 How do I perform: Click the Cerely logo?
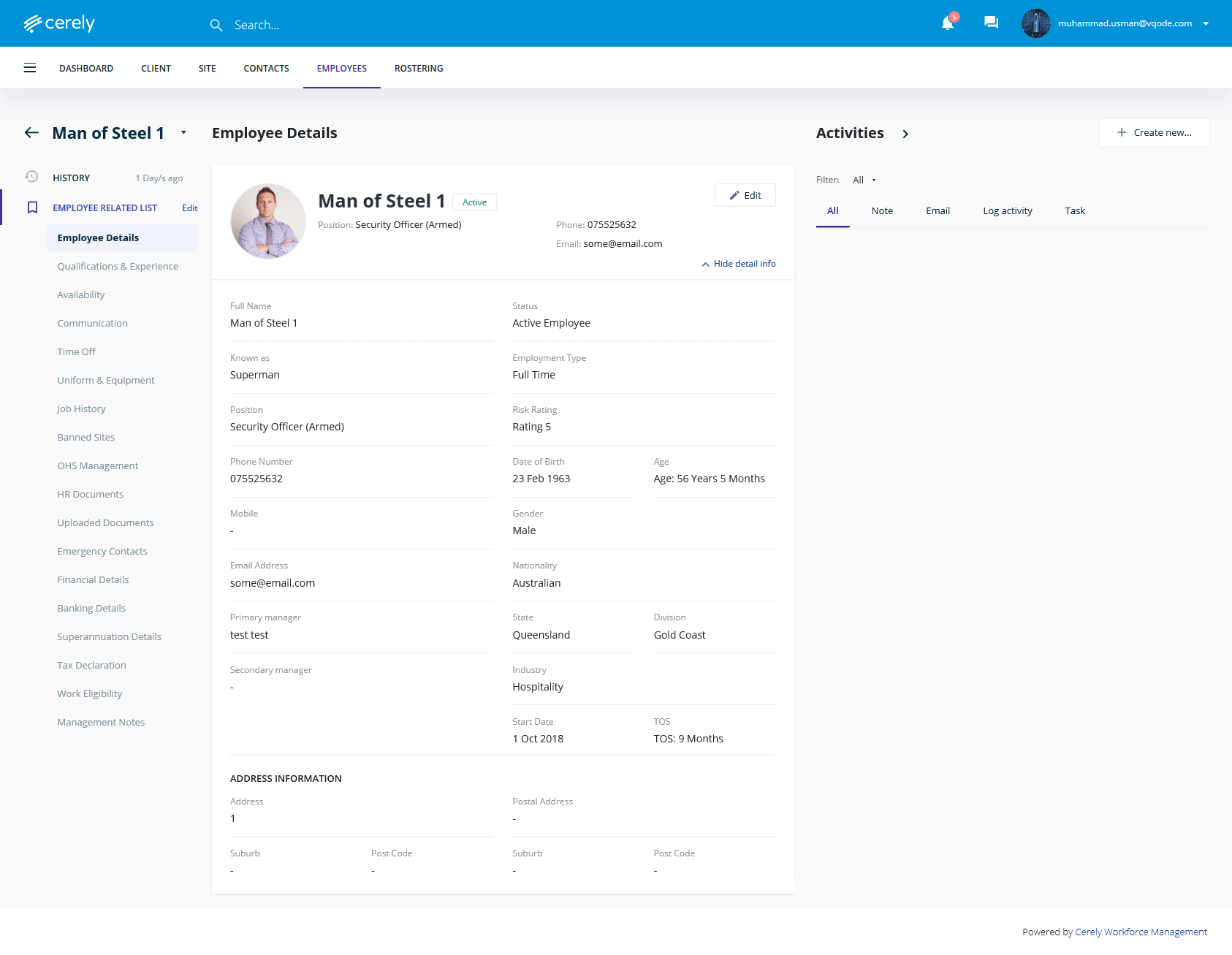pos(59,23)
